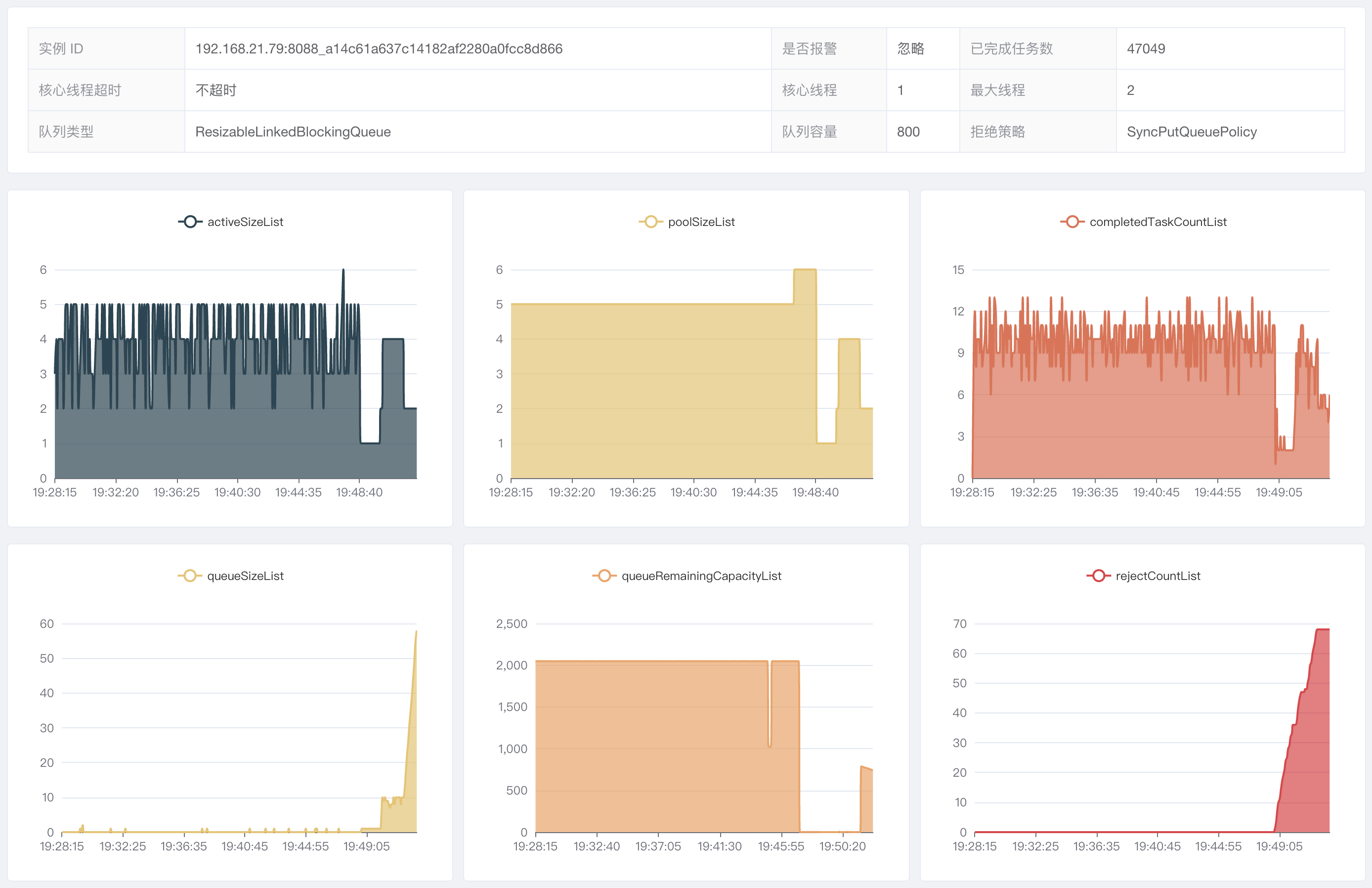The image size is (1372, 888).
Task: Toggle the completedTaskCountList legend marker icon
Action: pyautogui.click(x=1072, y=222)
